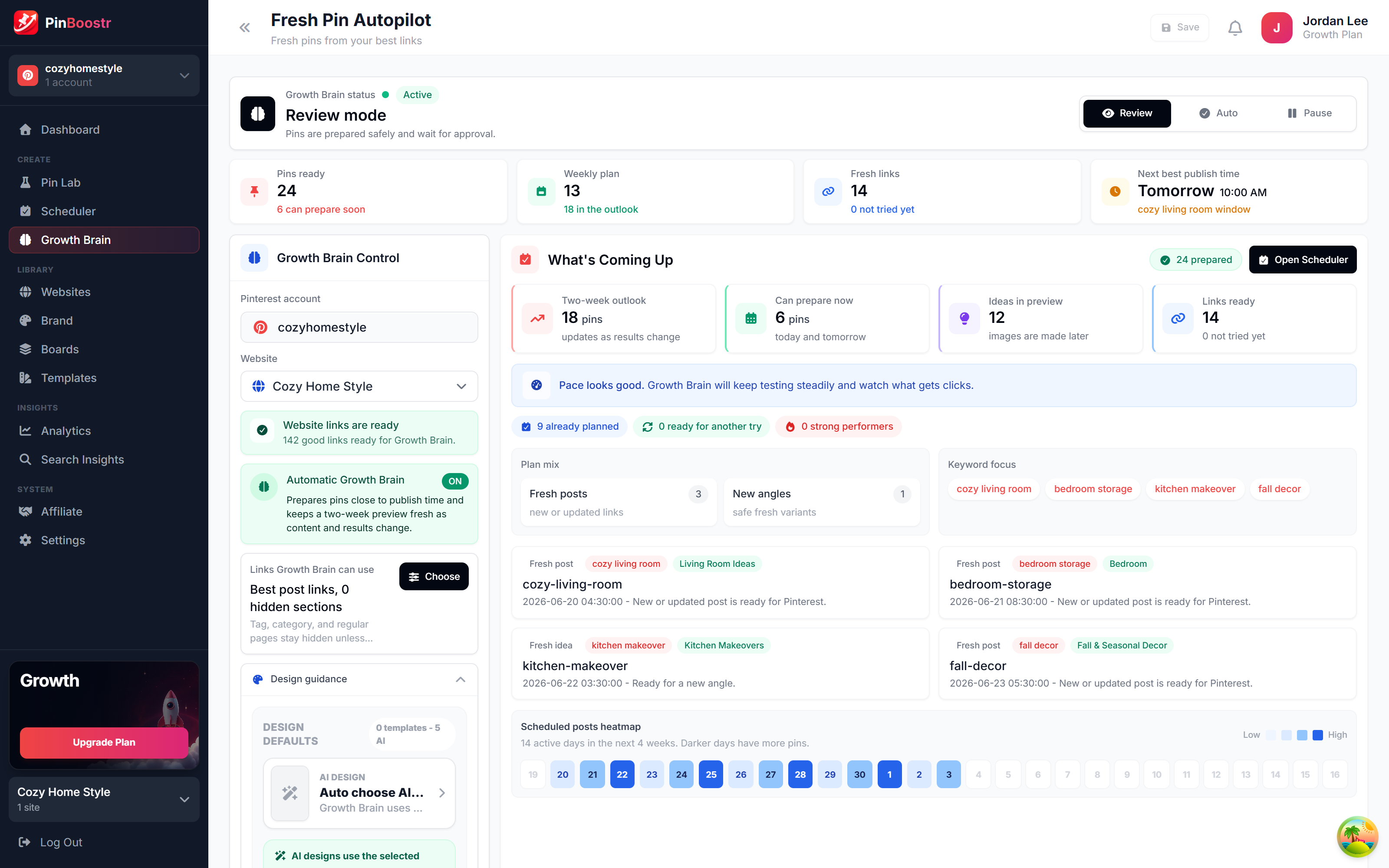Image resolution: width=1389 pixels, height=868 pixels.
Task: Click the What's Coming Up calendar-check icon
Action: [525, 260]
